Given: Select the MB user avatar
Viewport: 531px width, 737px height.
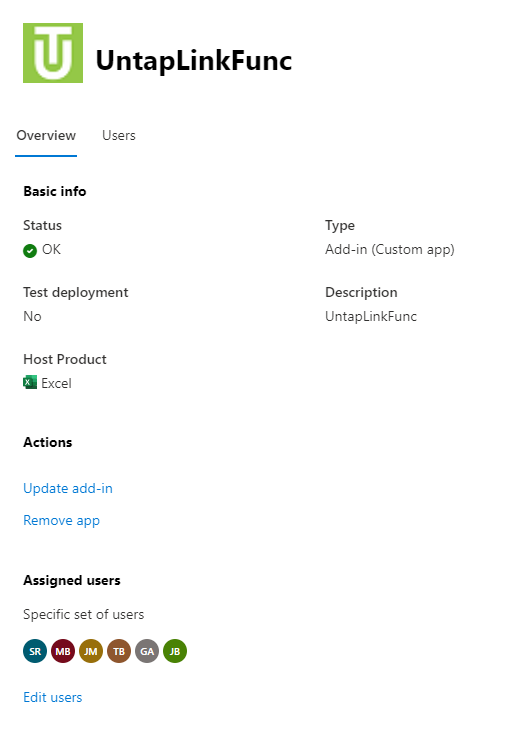Looking at the screenshot, I should coord(63,651).
